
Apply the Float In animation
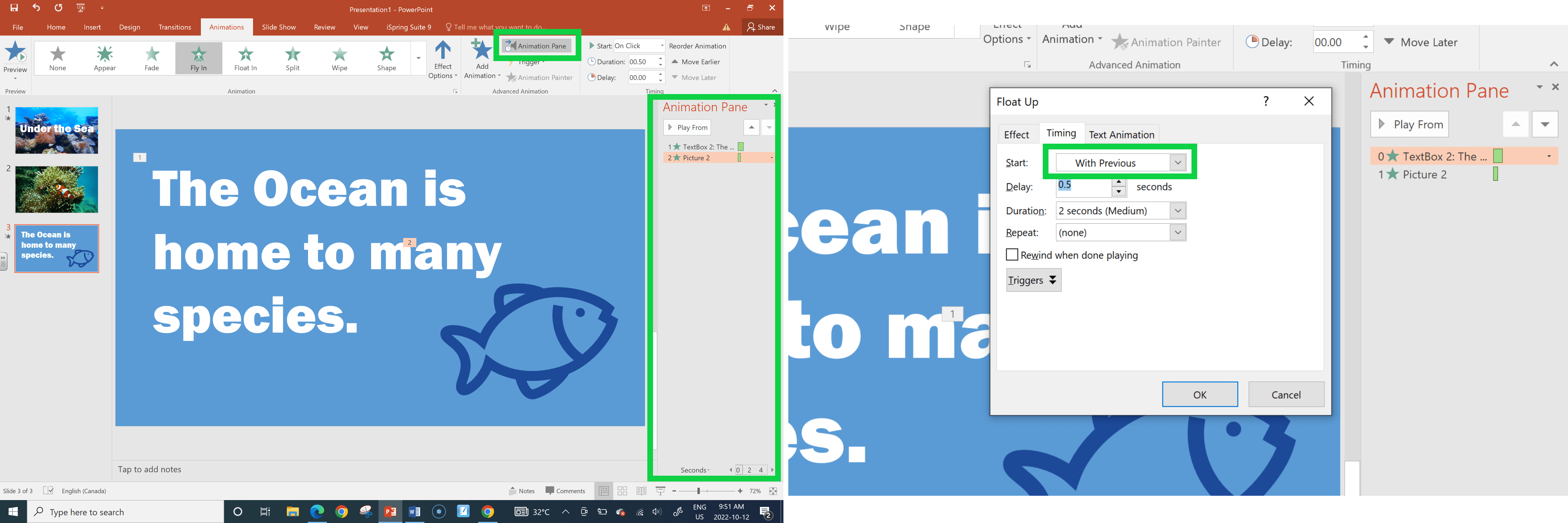245,58
